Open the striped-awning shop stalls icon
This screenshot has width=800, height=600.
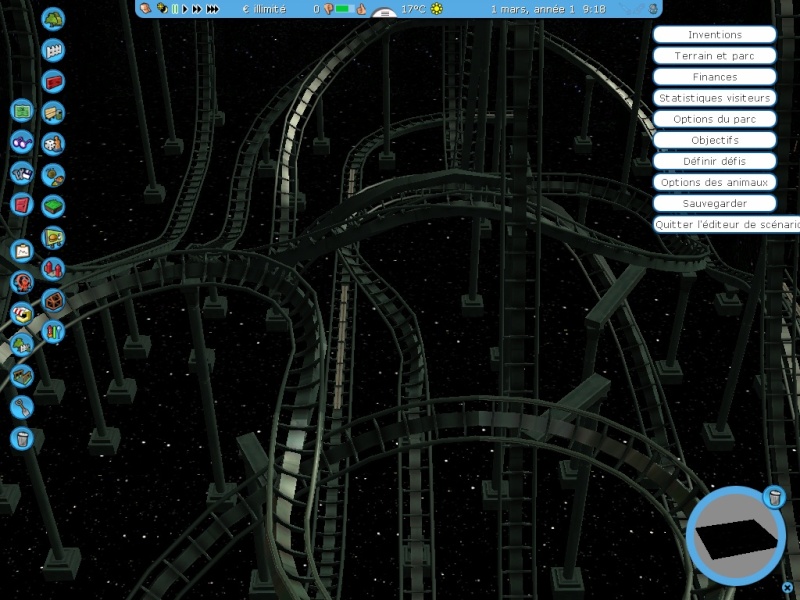pyautogui.click(x=21, y=313)
